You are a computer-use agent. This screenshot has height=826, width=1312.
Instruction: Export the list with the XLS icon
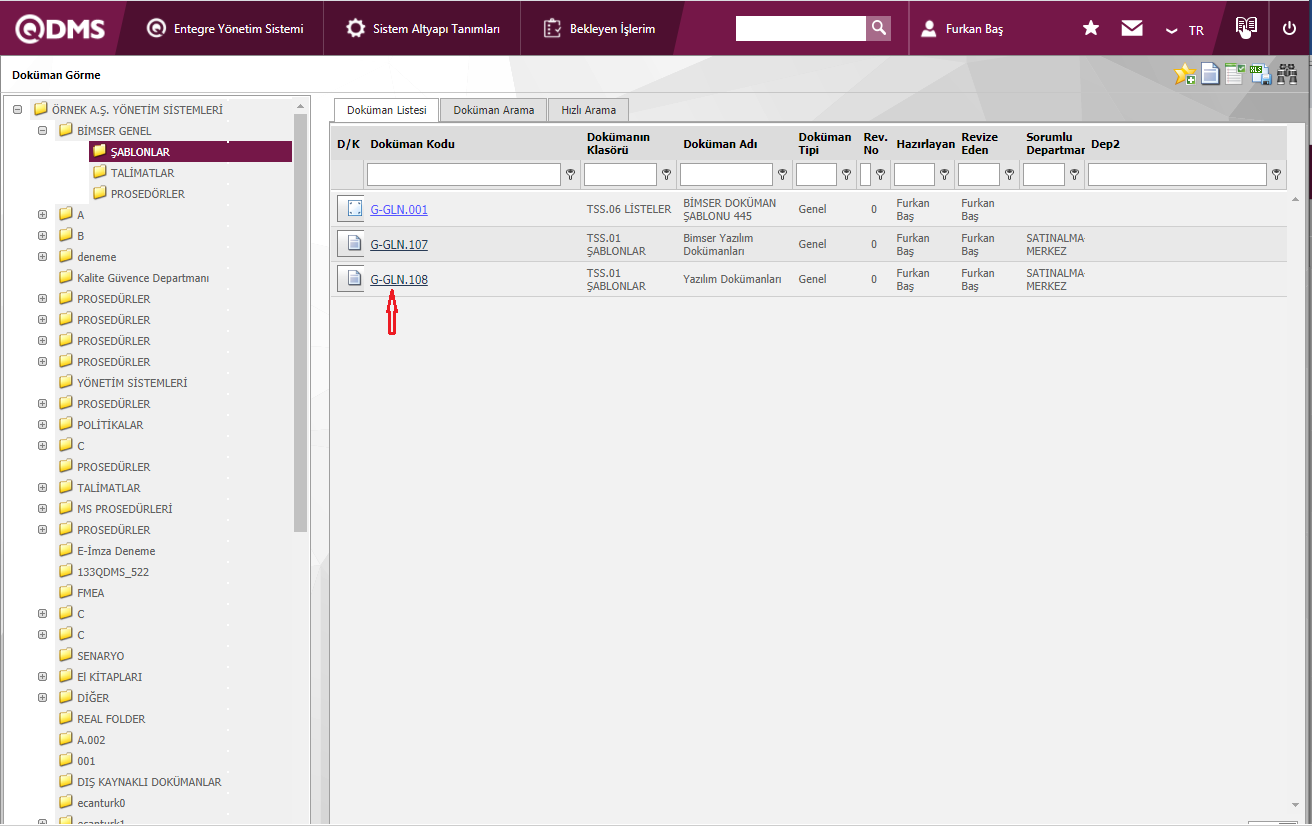click(x=1260, y=75)
